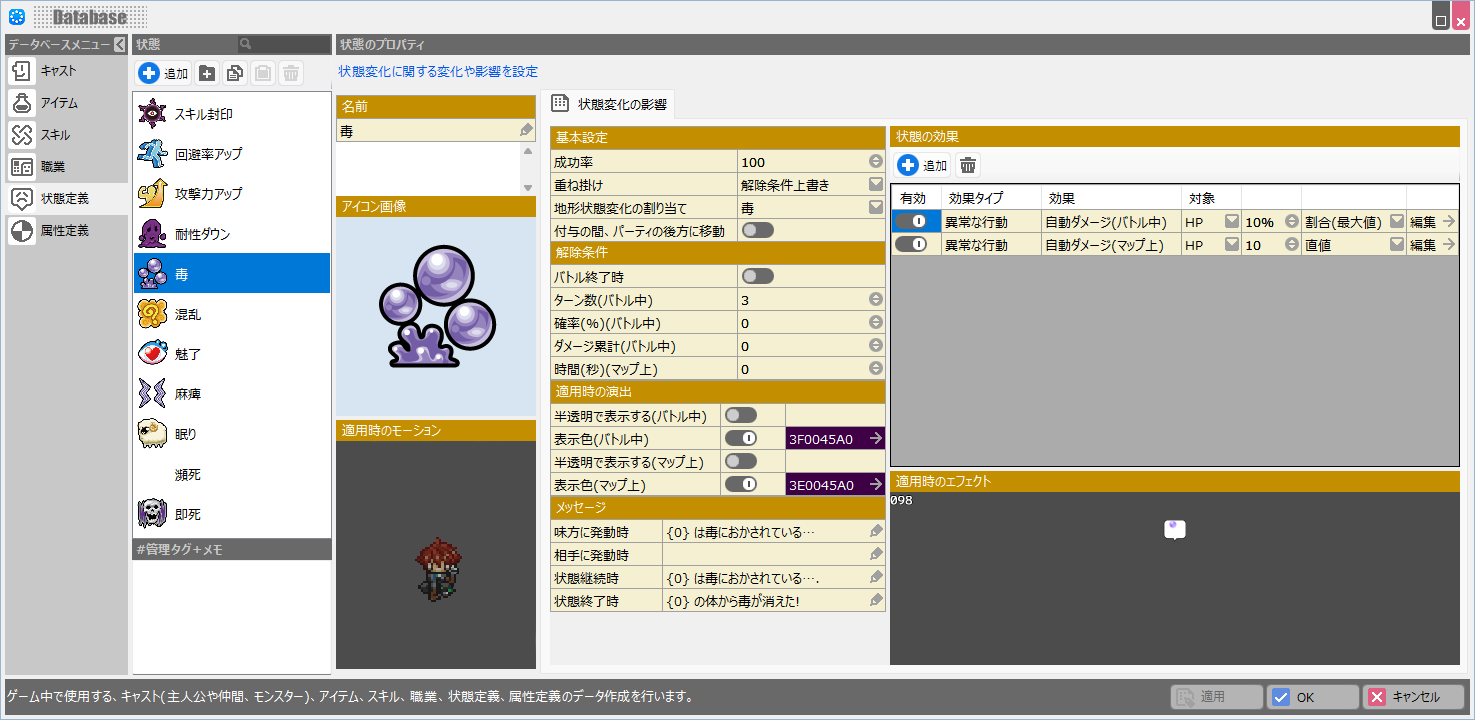Open the terrain state assignment dropdown
Screen dimensions: 1475x720
875,208
